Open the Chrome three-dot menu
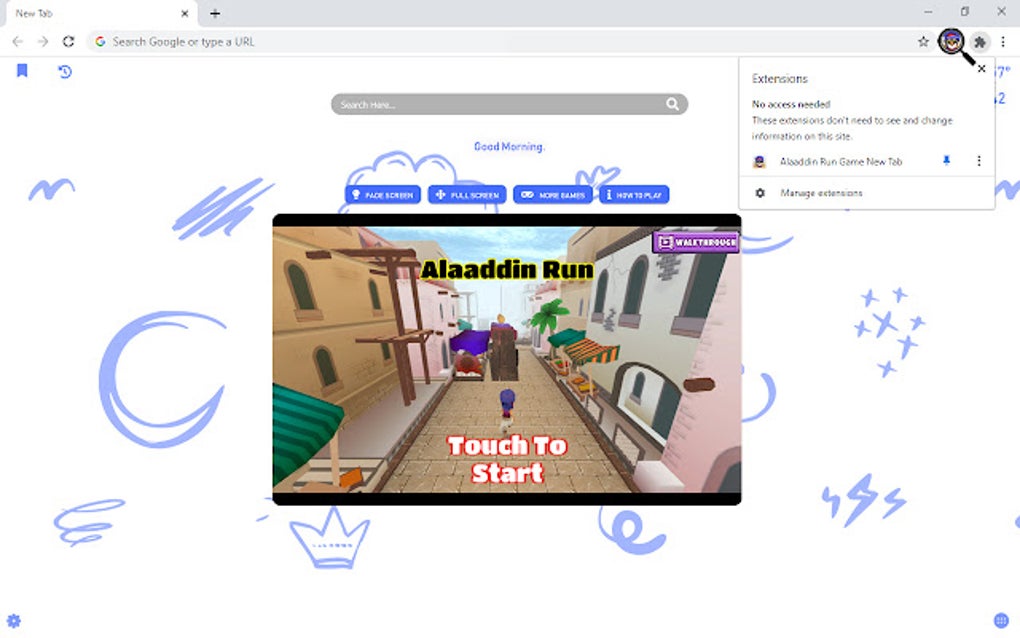 coord(1003,42)
